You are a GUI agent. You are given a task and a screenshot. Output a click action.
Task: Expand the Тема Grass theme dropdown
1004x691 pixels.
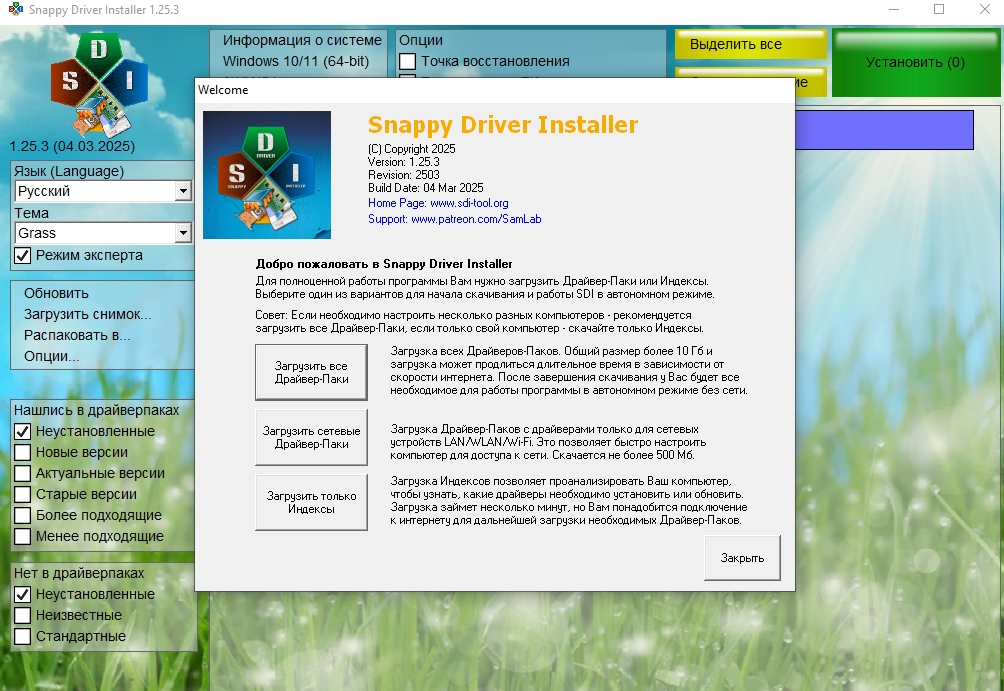(x=182, y=233)
